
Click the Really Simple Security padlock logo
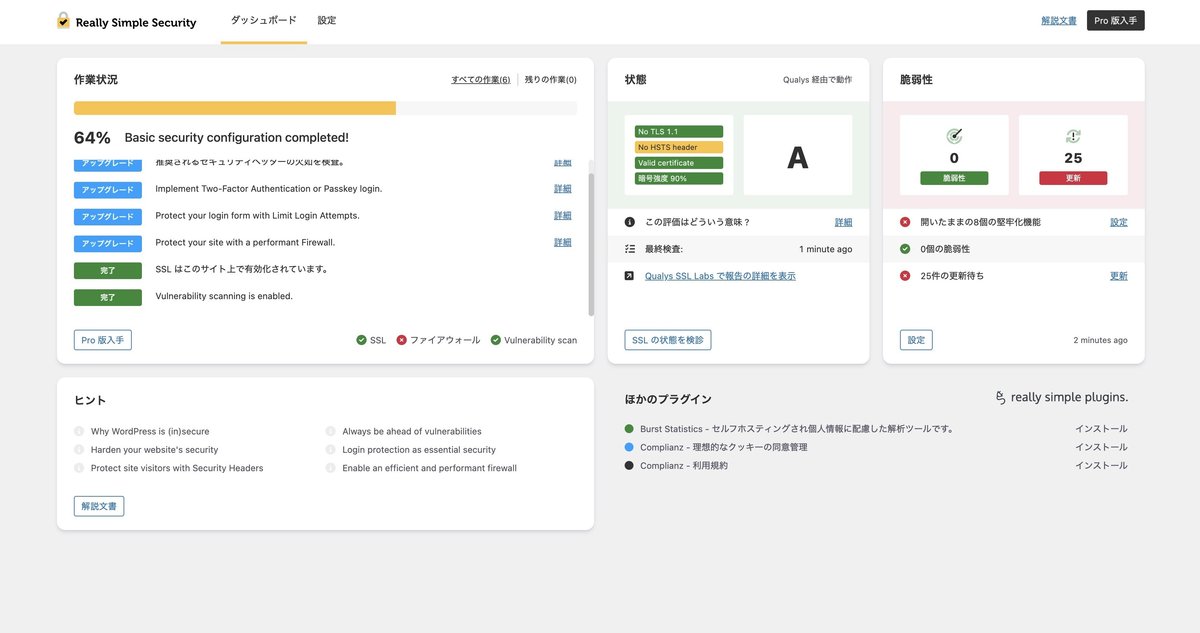(x=64, y=21)
